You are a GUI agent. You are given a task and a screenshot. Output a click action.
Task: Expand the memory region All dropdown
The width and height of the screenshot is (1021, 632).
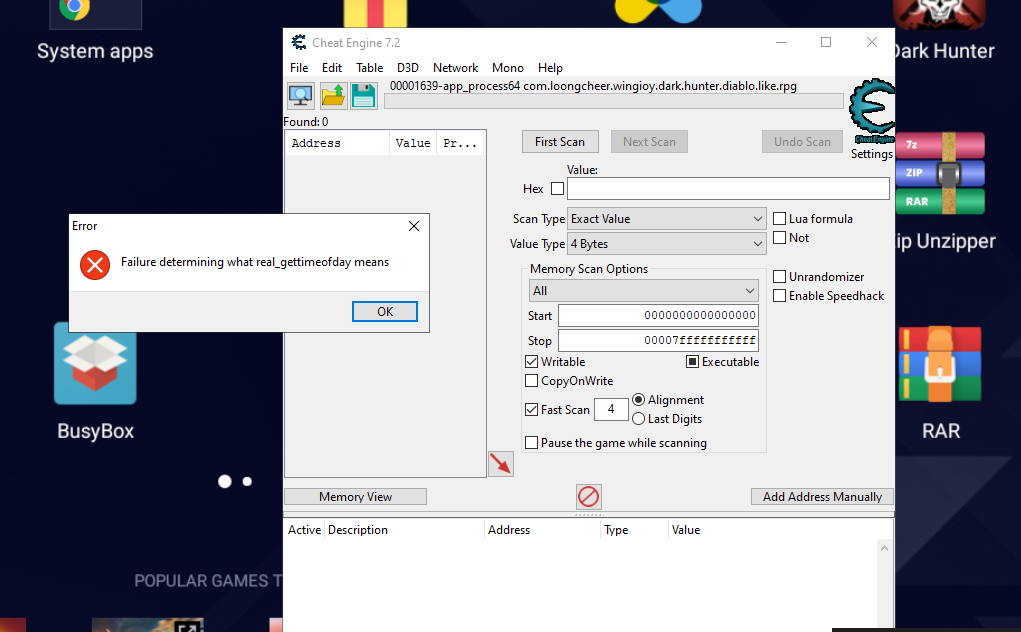point(643,290)
